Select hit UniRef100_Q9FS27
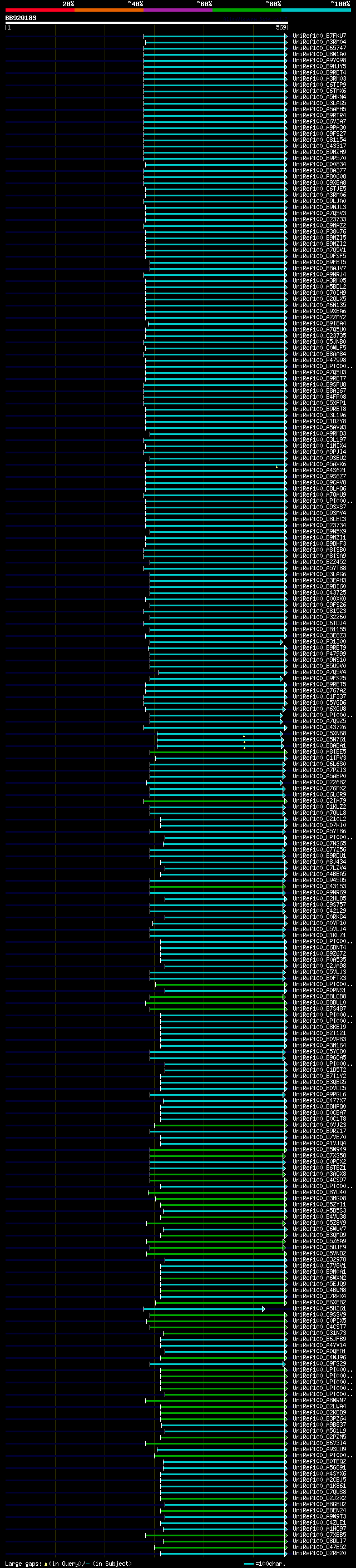 click(x=319, y=134)
